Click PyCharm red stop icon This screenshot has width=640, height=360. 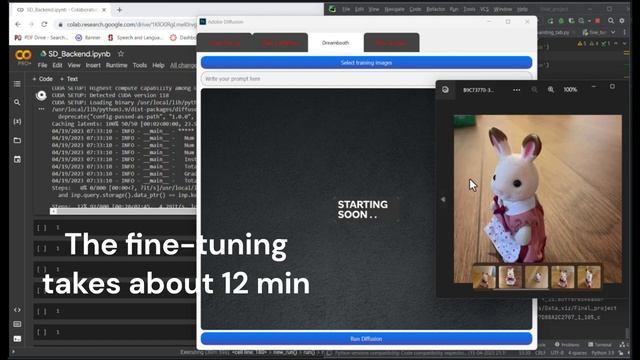coord(598,20)
